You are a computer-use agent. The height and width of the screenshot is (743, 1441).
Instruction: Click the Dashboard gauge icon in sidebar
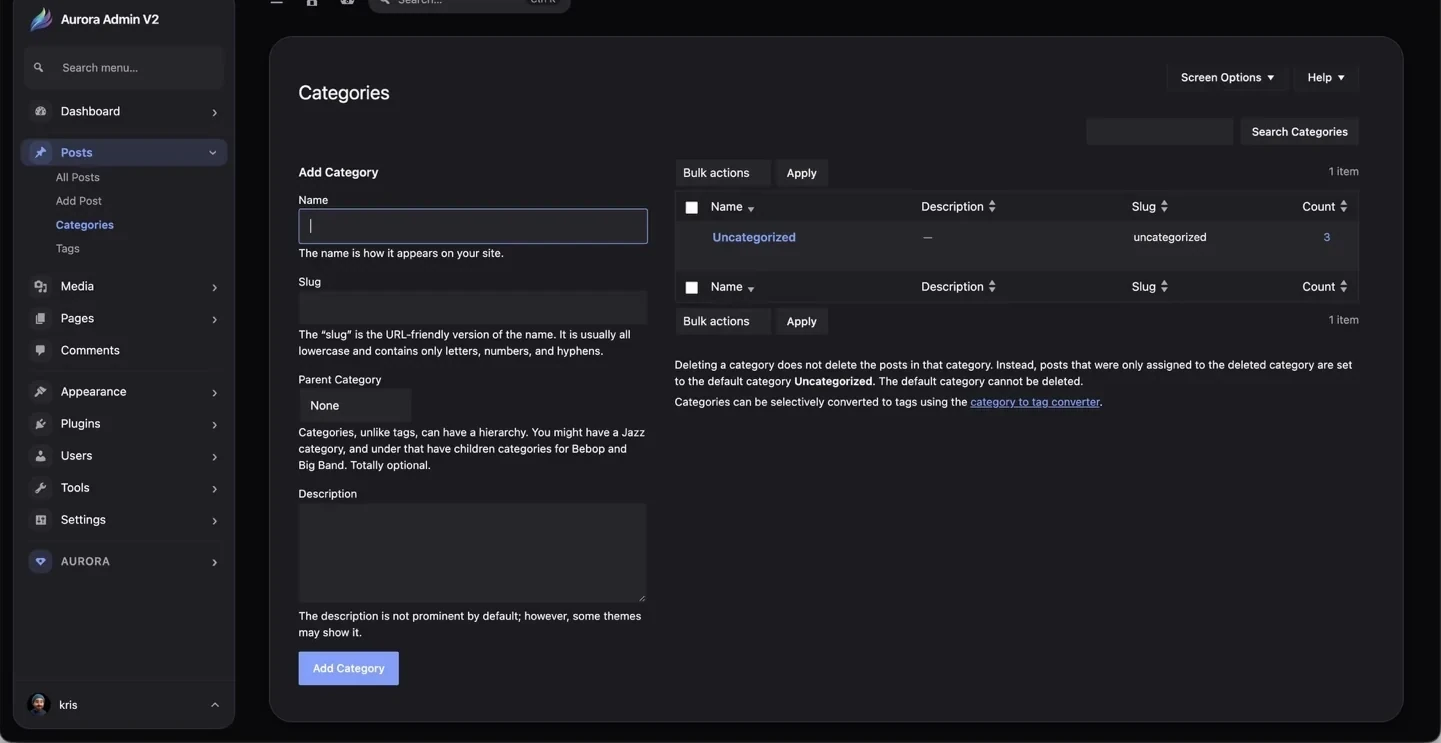[41, 111]
